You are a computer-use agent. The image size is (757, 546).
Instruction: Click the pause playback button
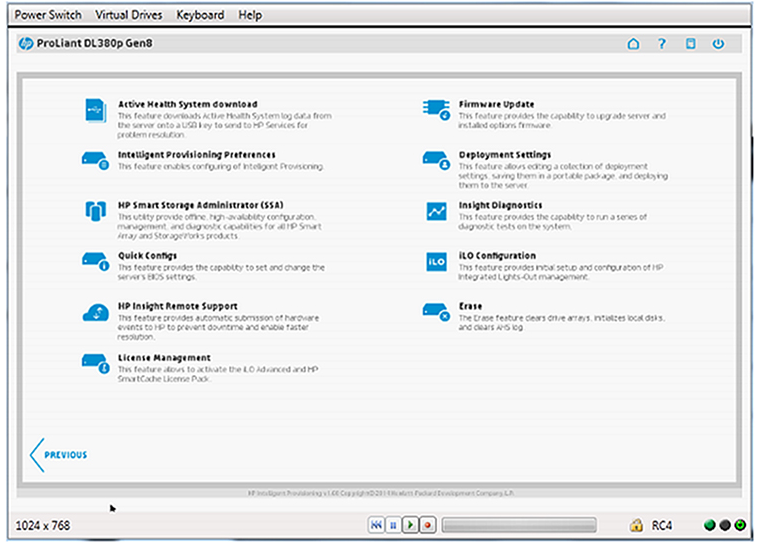point(393,525)
